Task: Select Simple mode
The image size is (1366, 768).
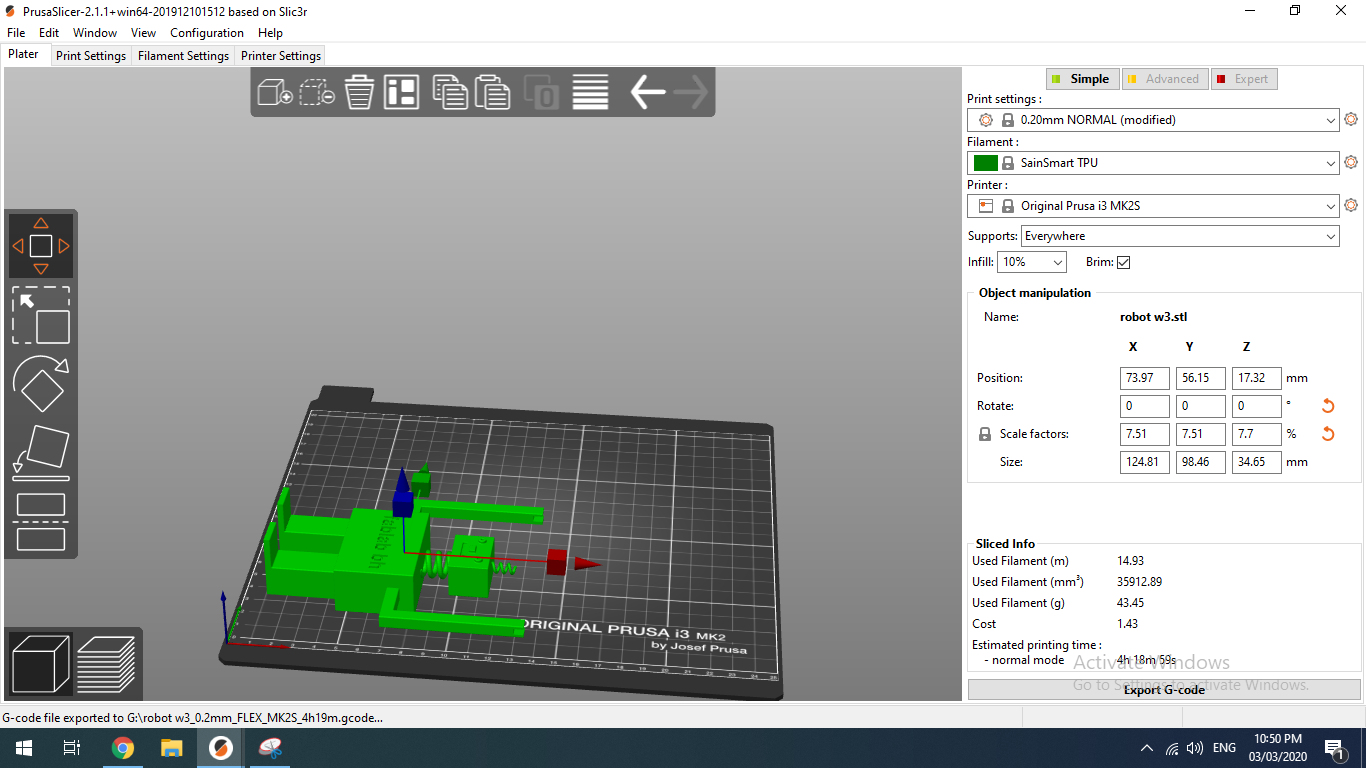Action: point(1081,79)
